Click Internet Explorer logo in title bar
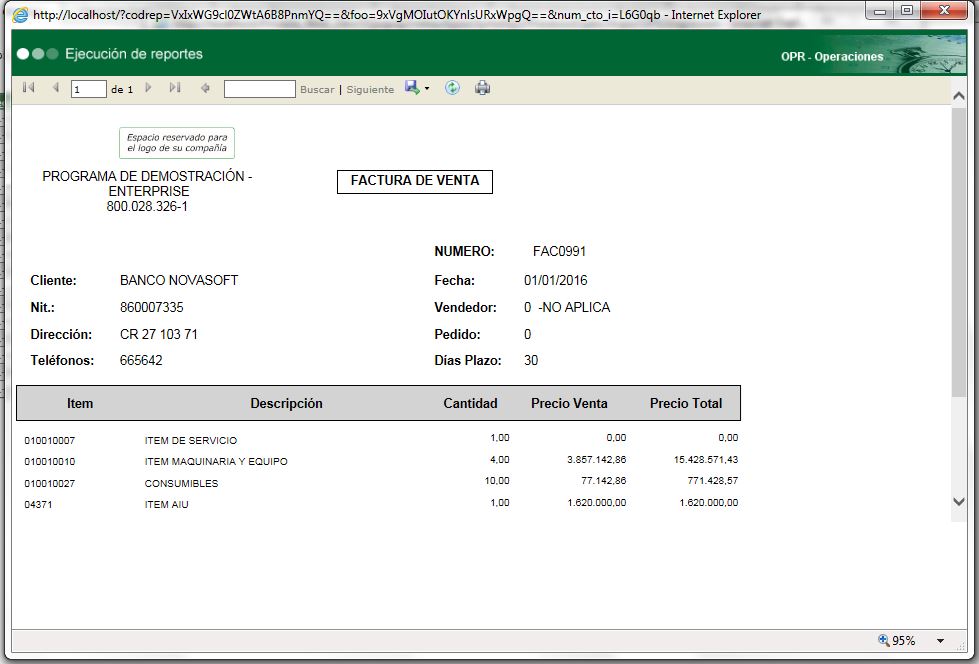Screen dimensions: 979x664 tap(21, 14)
